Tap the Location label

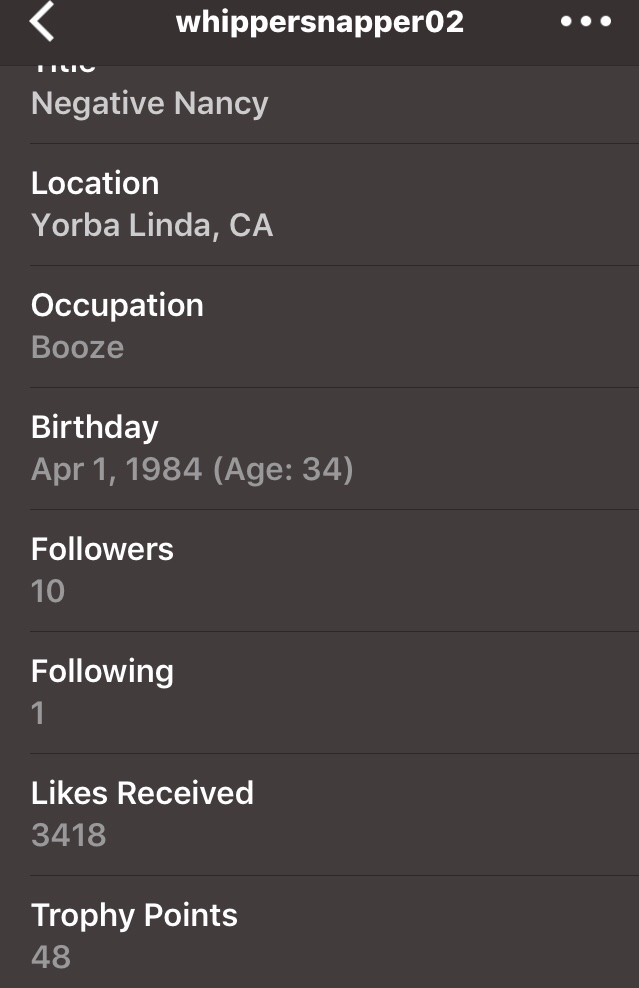pos(95,183)
